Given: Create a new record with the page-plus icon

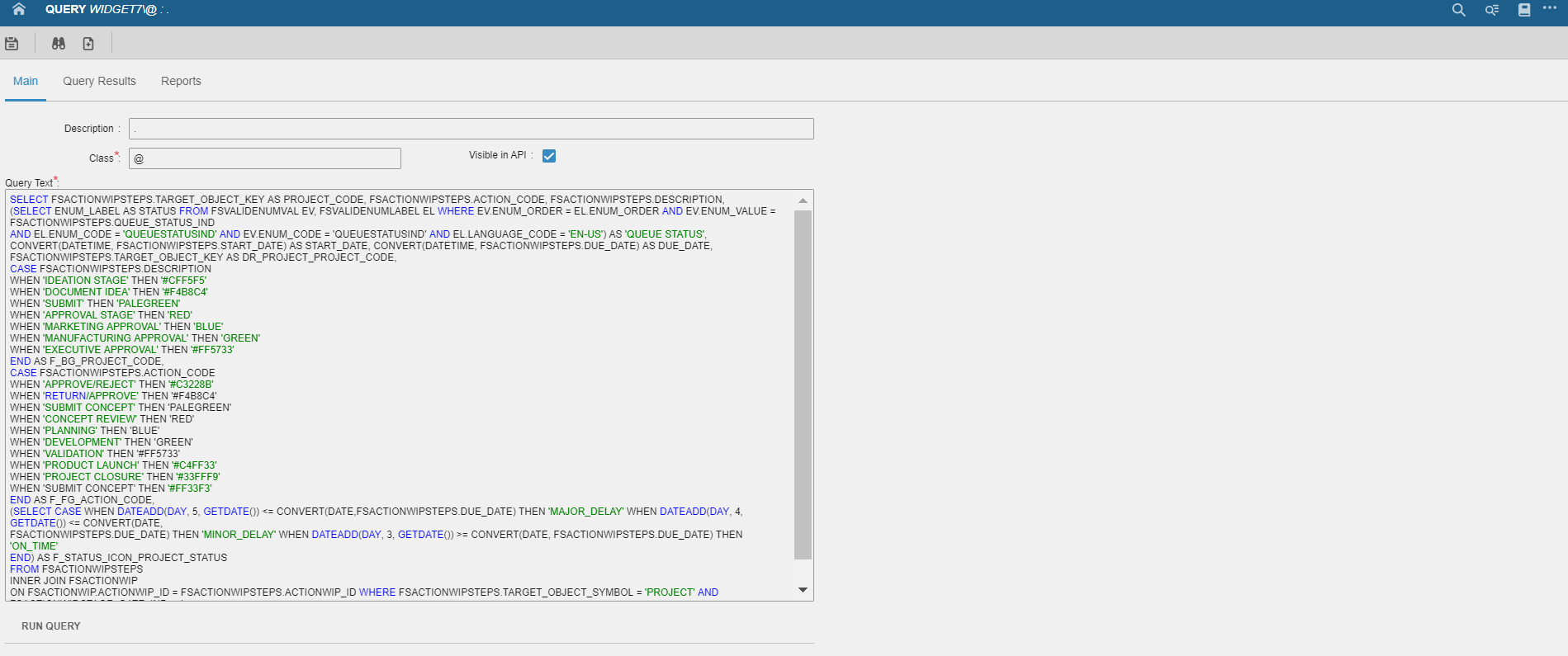Looking at the screenshot, I should [88, 44].
